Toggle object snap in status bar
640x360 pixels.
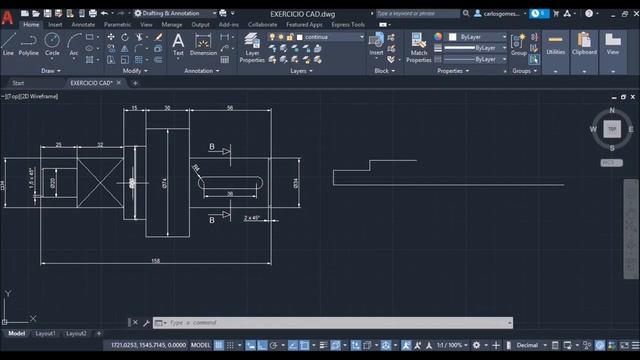(x=304, y=345)
